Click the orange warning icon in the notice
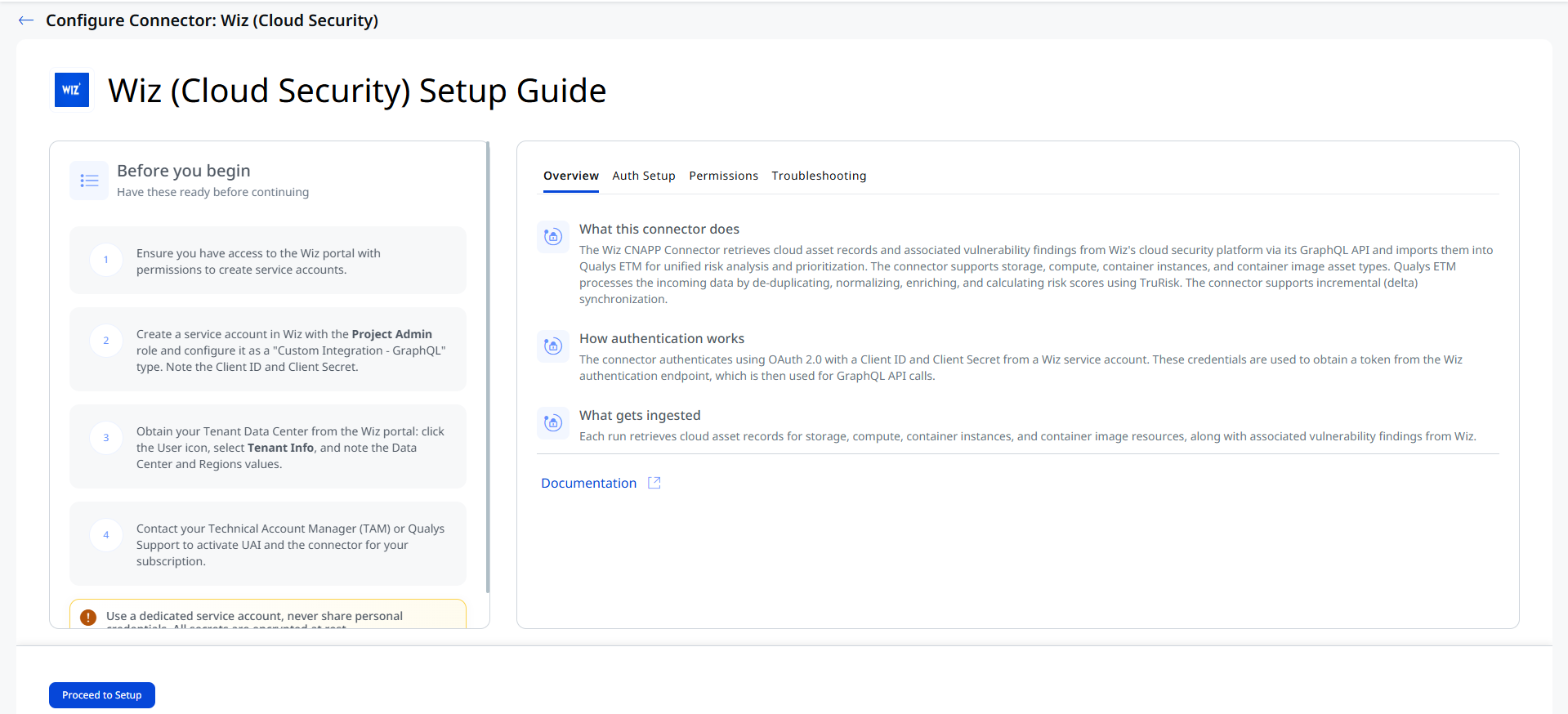1568x714 pixels. [88, 618]
